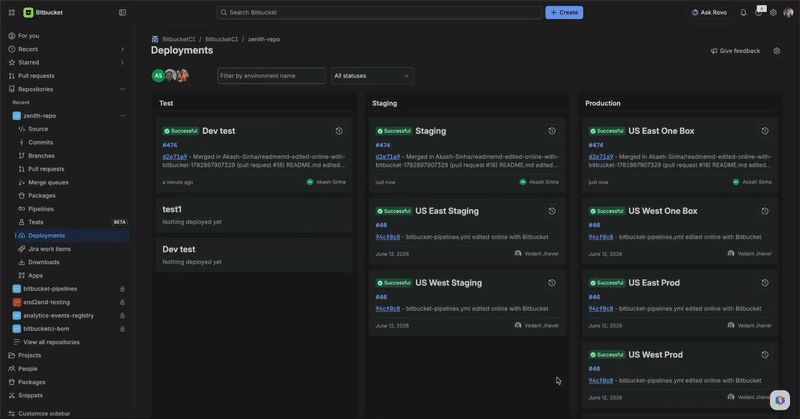View history for US East Prod
The height and width of the screenshot is (419, 800).
[x=765, y=283]
